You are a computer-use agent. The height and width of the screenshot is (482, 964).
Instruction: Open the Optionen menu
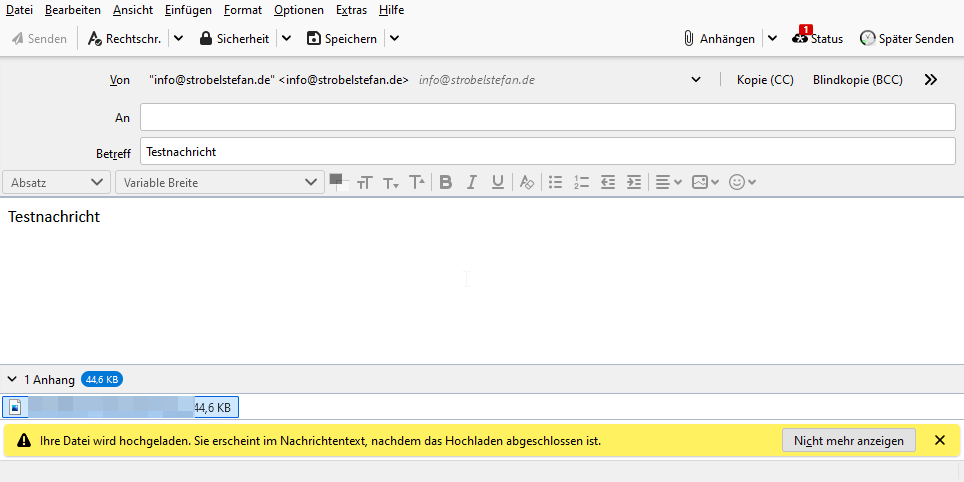click(x=299, y=10)
